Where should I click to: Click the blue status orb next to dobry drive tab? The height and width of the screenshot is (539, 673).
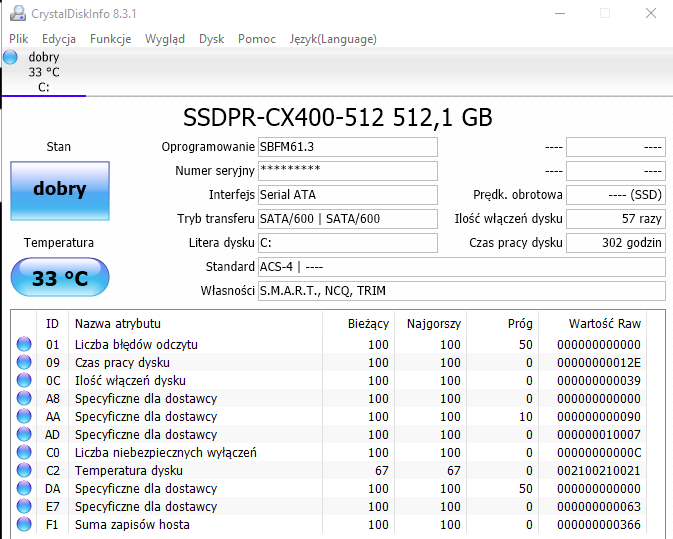[x=10, y=57]
